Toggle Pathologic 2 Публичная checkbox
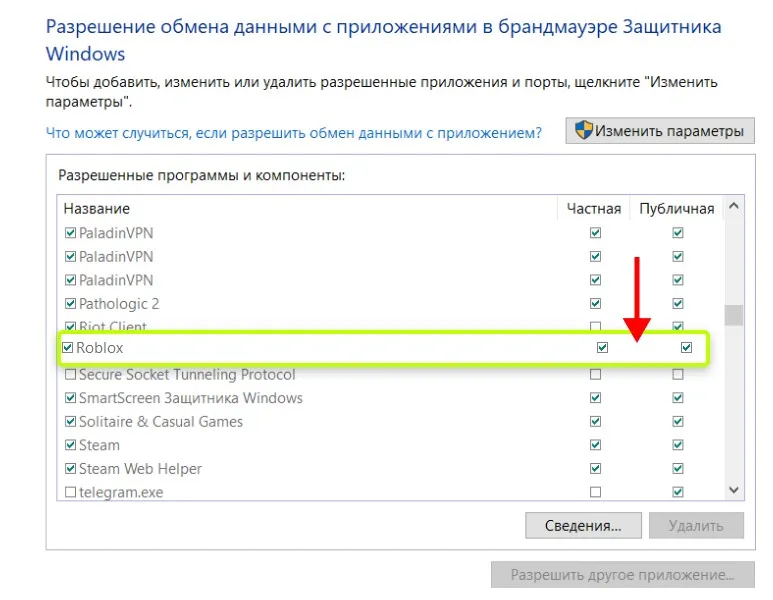This screenshot has height=600, width=773. [678, 303]
